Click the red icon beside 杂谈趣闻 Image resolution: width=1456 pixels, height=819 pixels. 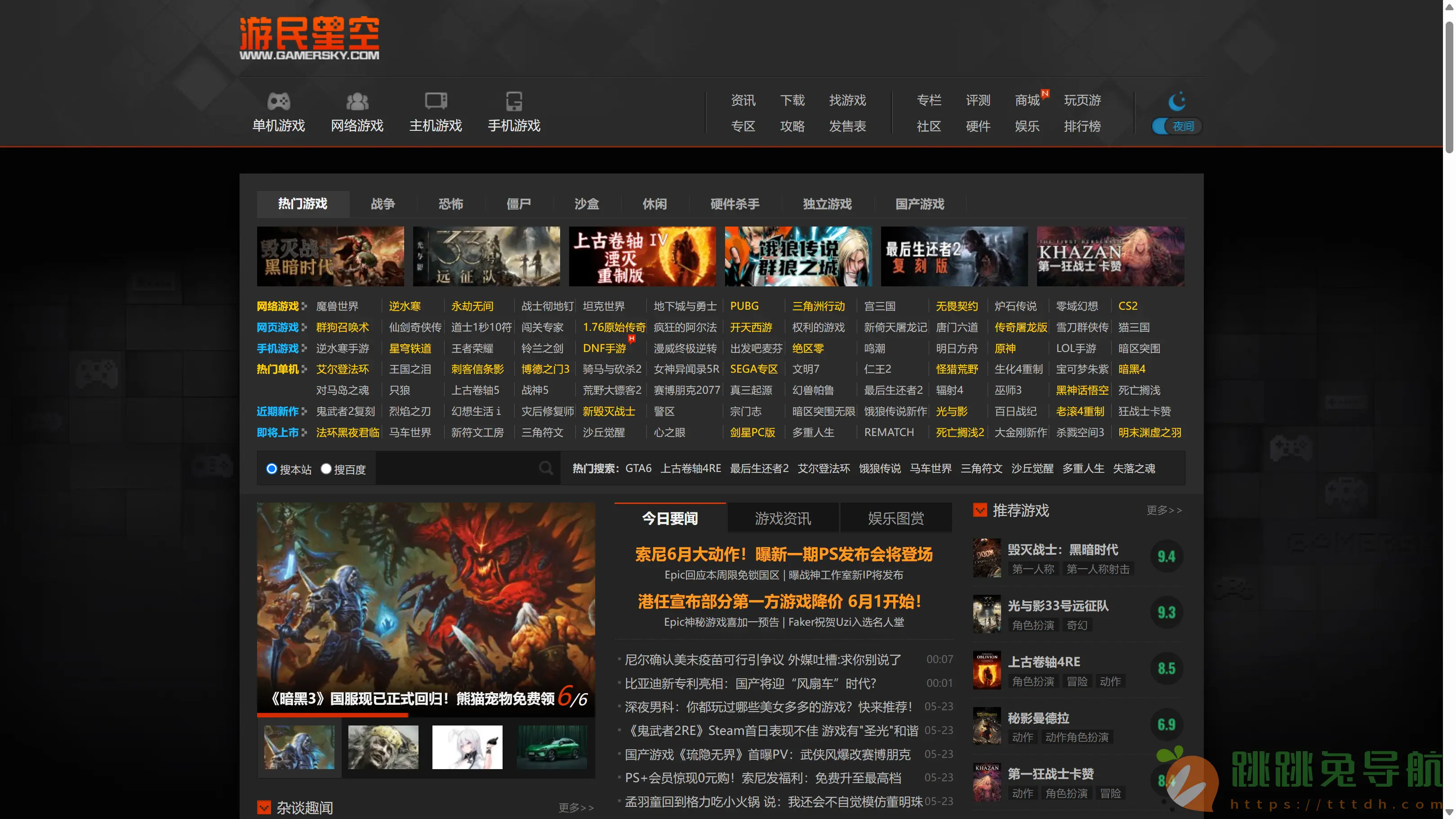click(264, 808)
